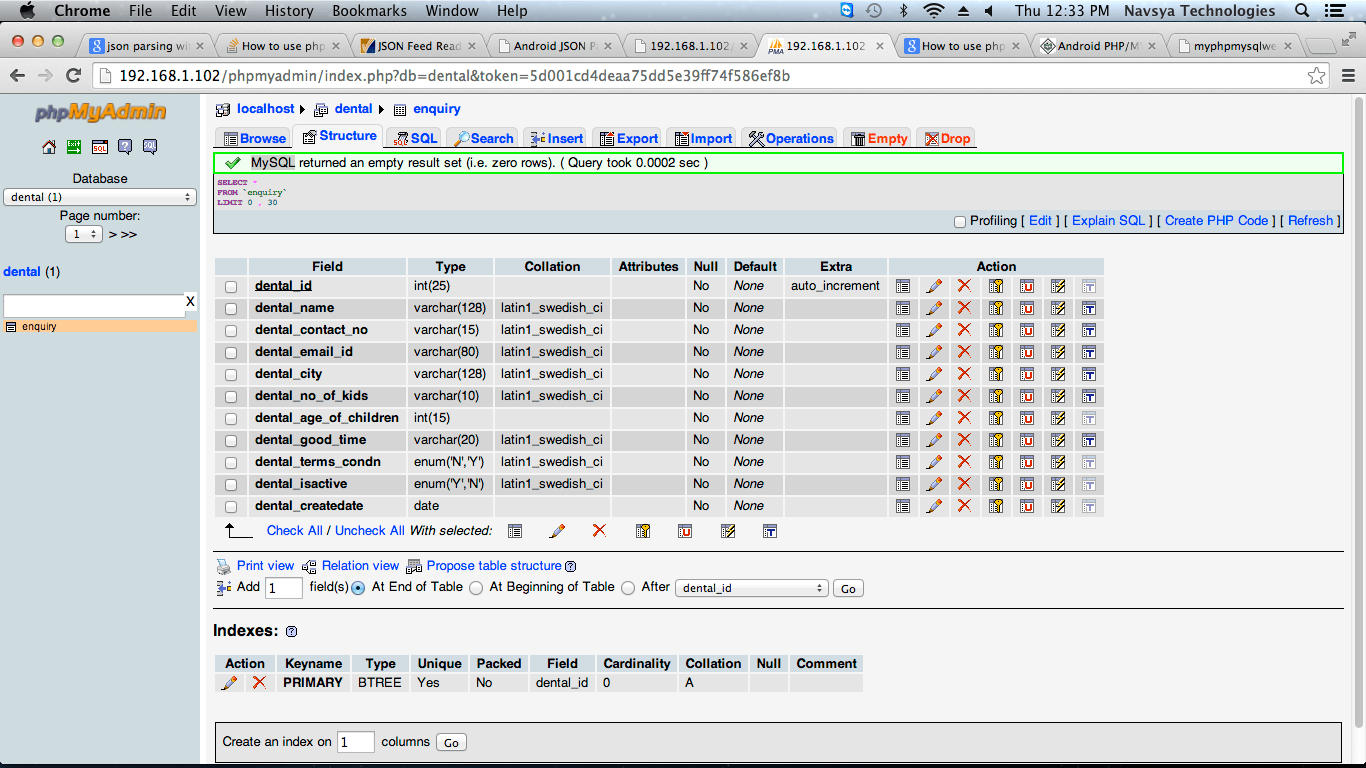Select the At Beginning of Table radio button
Viewport: 1366px width, 768px height.
point(475,588)
